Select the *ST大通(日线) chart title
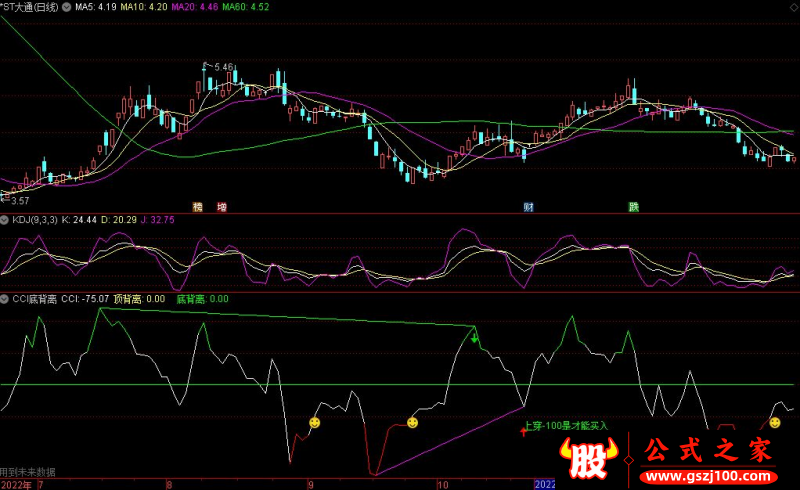The image size is (800, 490). point(30,7)
